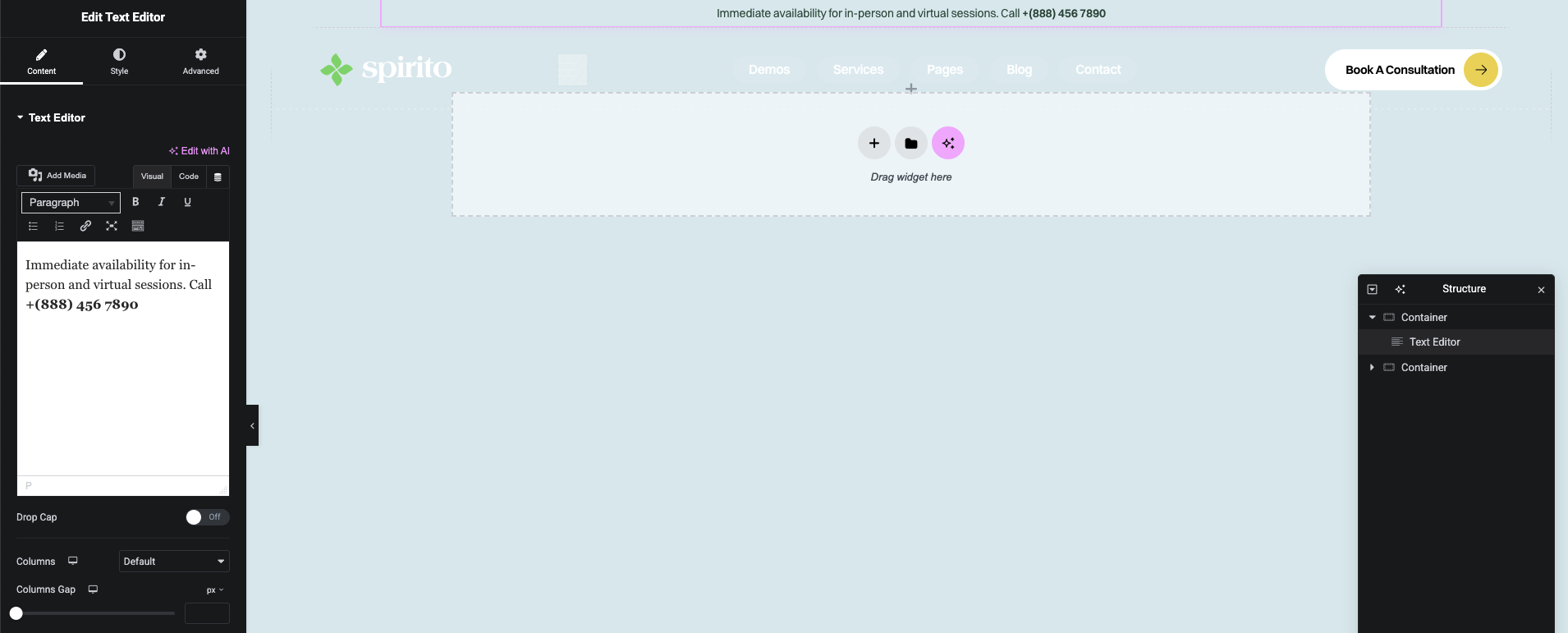Click the numbered list icon
1568x633 pixels.
coord(59,226)
